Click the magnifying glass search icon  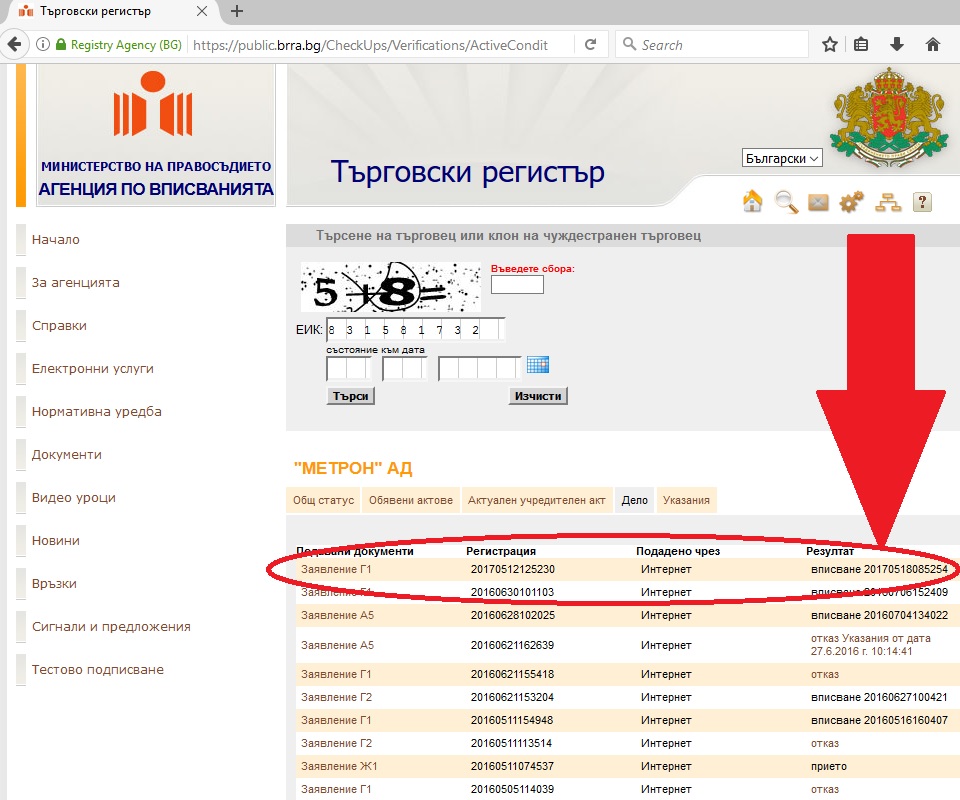pos(786,202)
